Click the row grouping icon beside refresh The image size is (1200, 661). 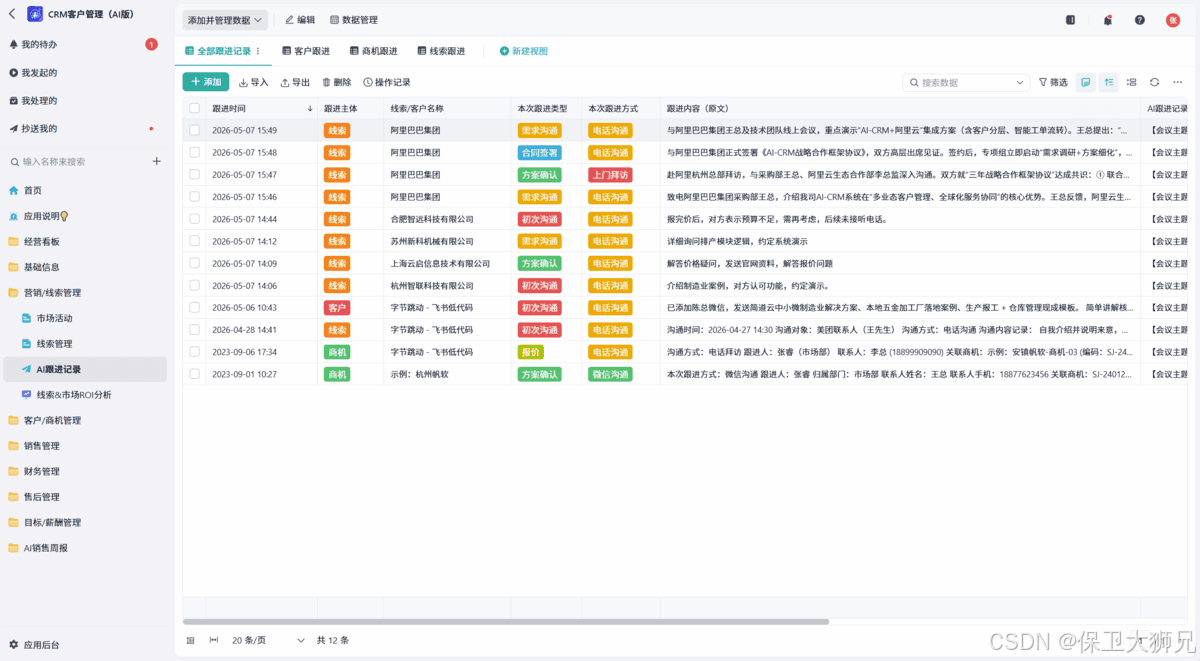tap(1131, 83)
